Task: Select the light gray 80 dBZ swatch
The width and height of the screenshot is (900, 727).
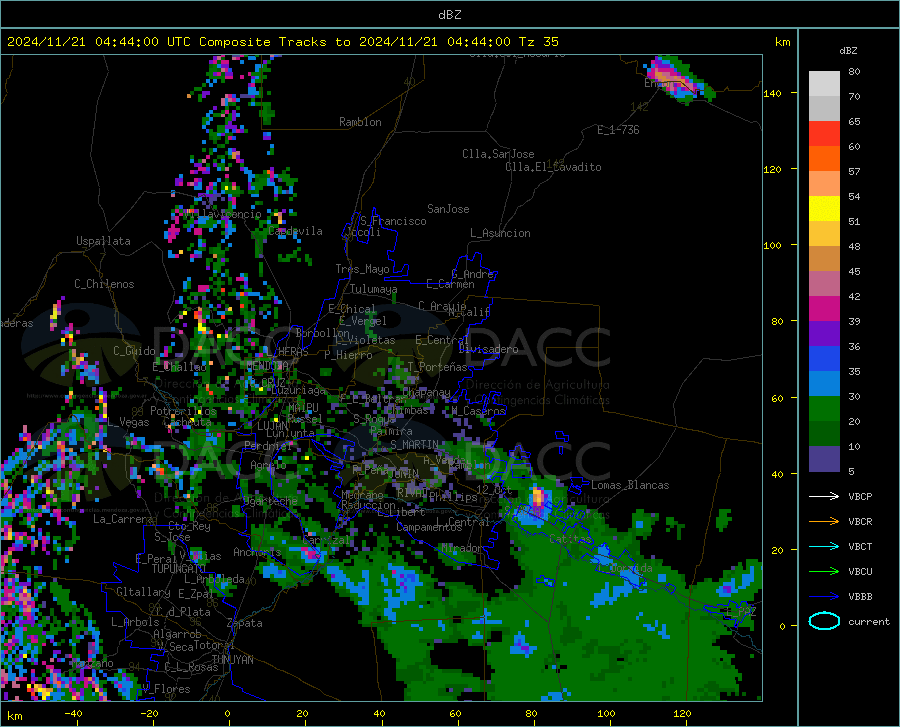Action: click(824, 84)
